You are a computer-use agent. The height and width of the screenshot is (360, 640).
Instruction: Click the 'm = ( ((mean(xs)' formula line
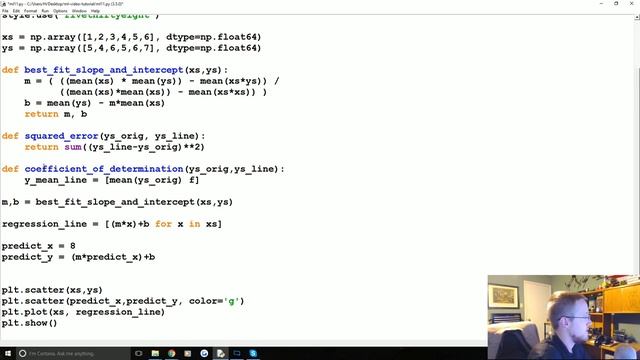click(152, 81)
